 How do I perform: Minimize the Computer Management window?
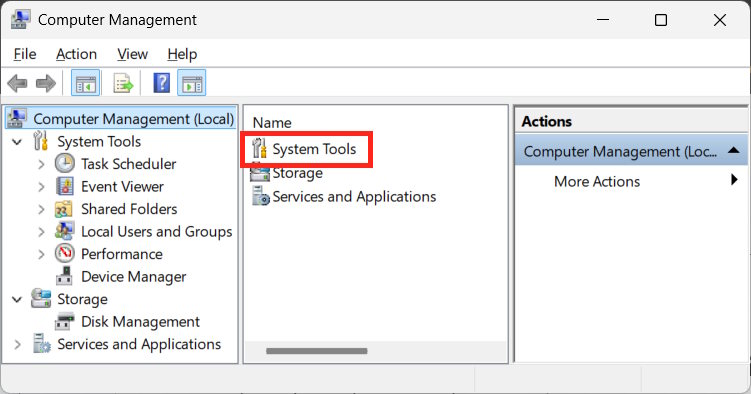[x=603, y=20]
